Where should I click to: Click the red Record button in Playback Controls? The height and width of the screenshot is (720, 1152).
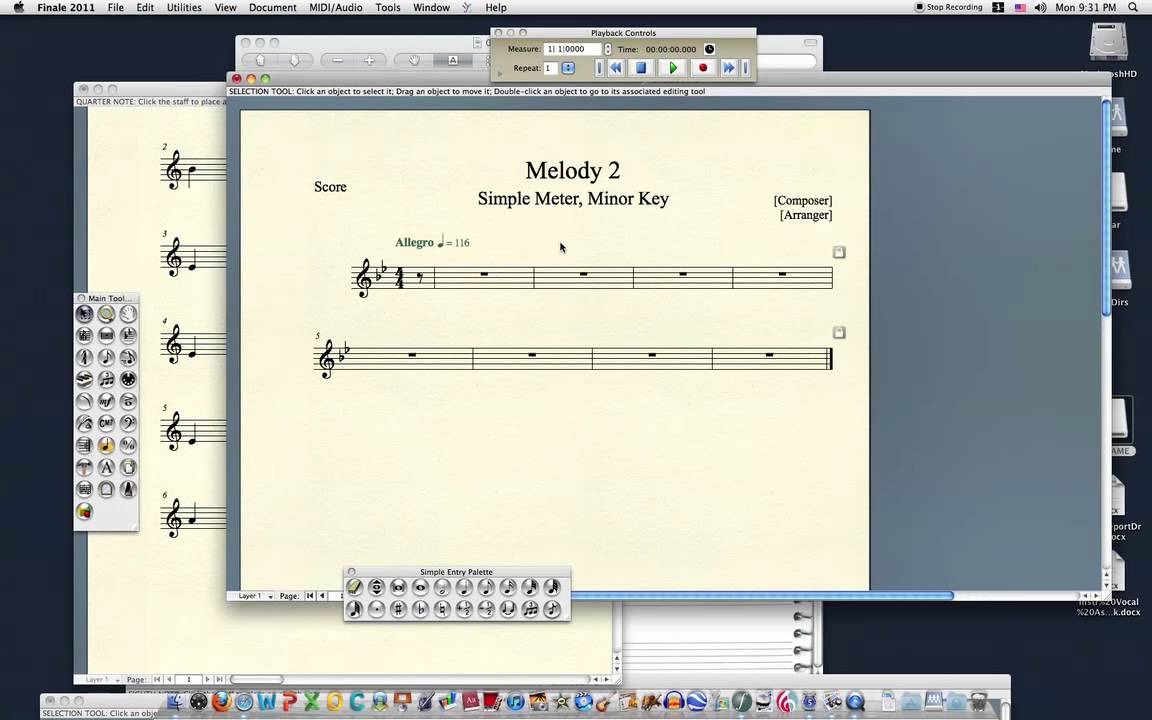tap(703, 68)
